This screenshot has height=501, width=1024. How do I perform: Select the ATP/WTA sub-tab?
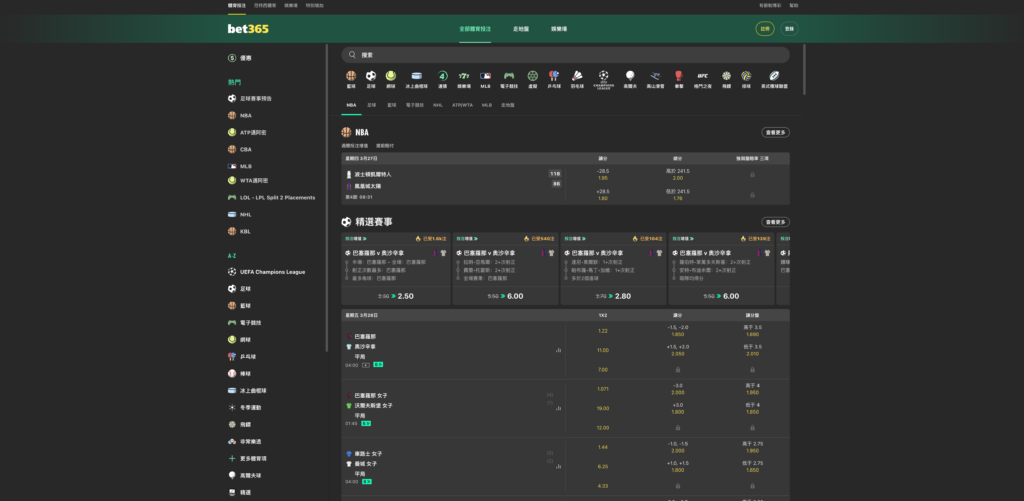[462, 104]
